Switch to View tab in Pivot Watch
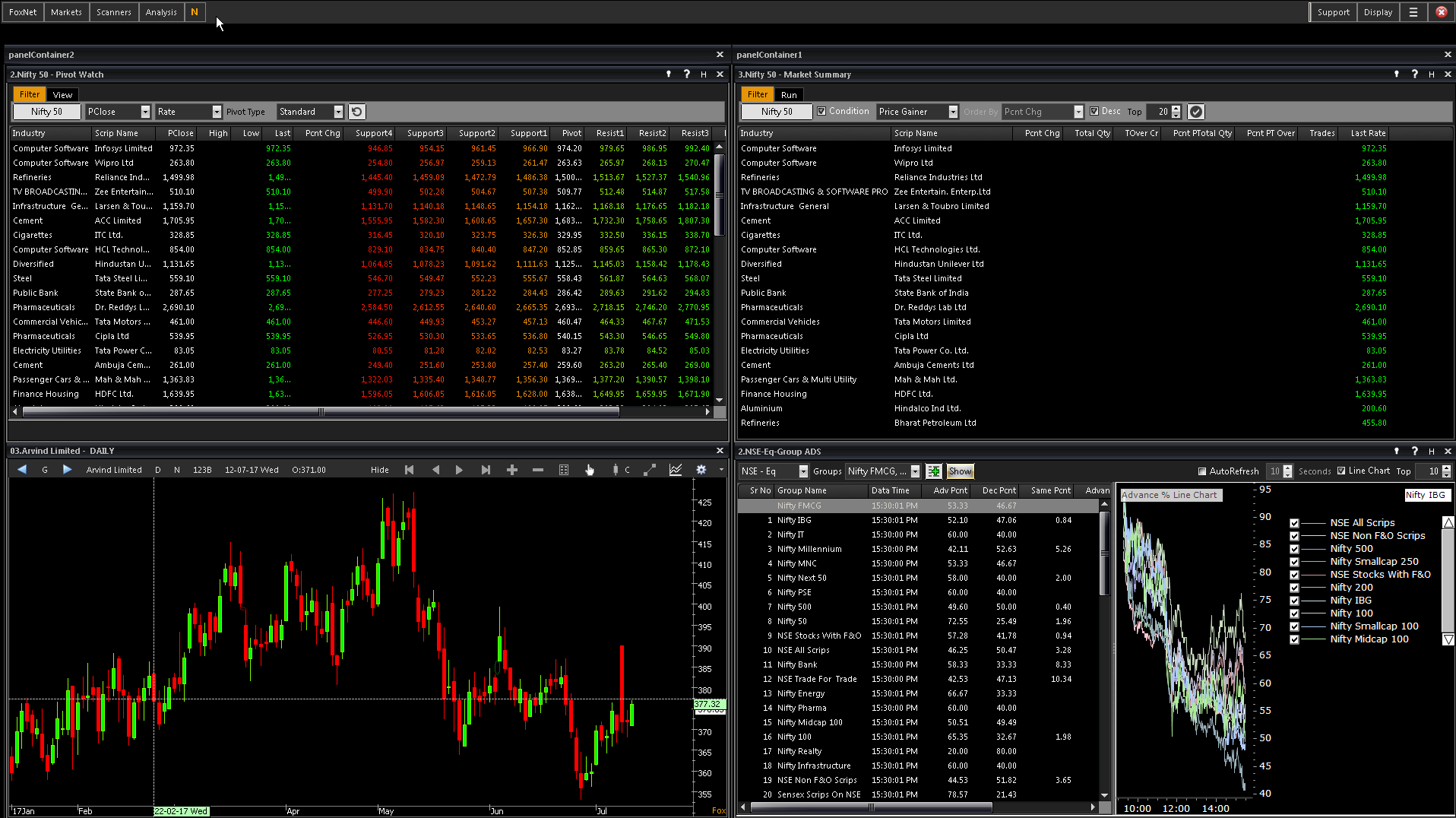The height and width of the screenshot is (818, 1456). tap(62, 95)
